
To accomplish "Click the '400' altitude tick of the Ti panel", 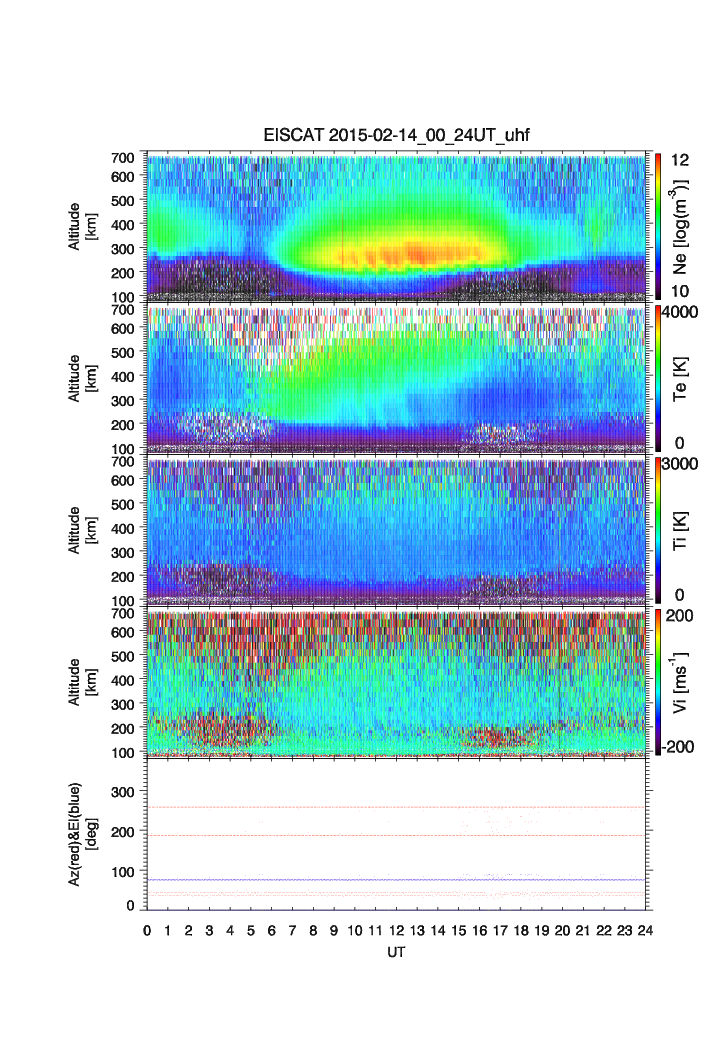I will point(123,528).
